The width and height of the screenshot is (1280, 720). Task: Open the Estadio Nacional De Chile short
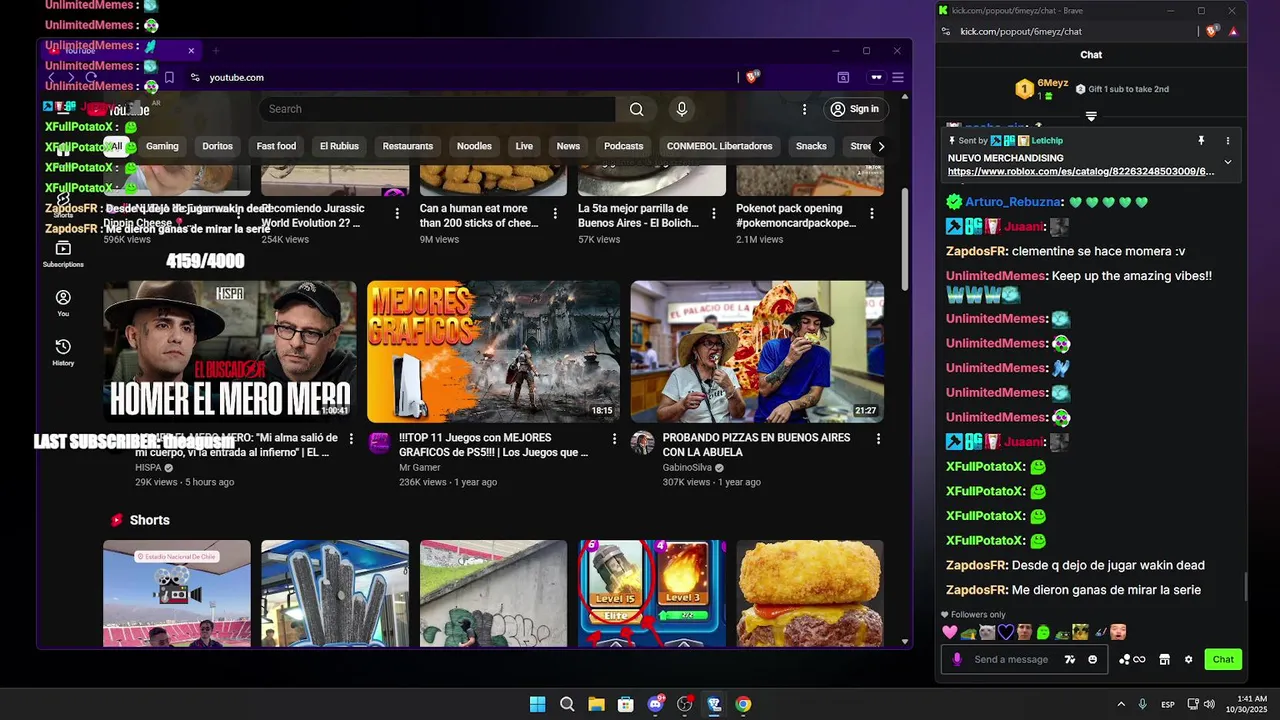[177, 593]
